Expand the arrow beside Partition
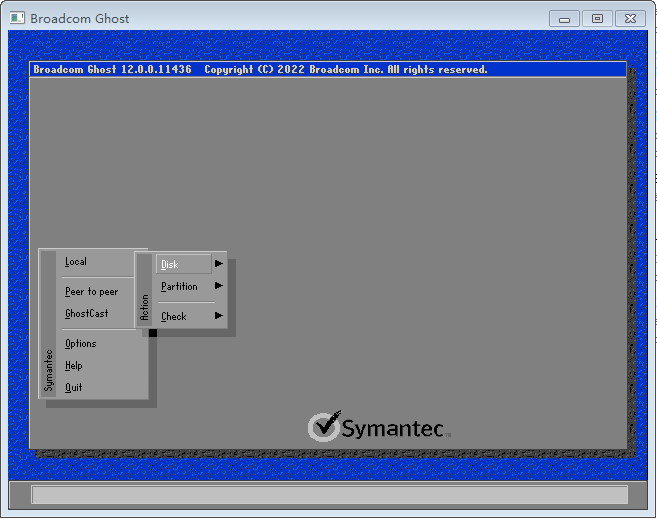The height and width of the screenshot is (519, 657). coord(218,286)
